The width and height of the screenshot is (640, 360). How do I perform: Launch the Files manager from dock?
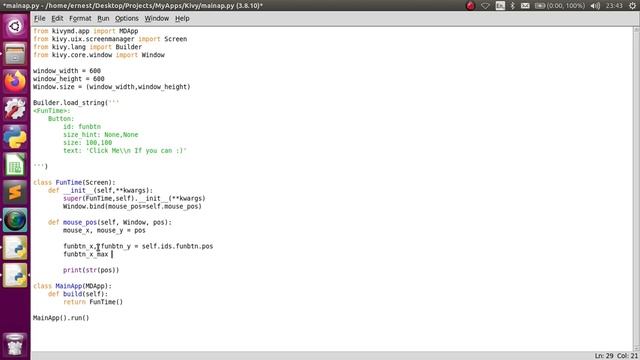coord(15,53)
